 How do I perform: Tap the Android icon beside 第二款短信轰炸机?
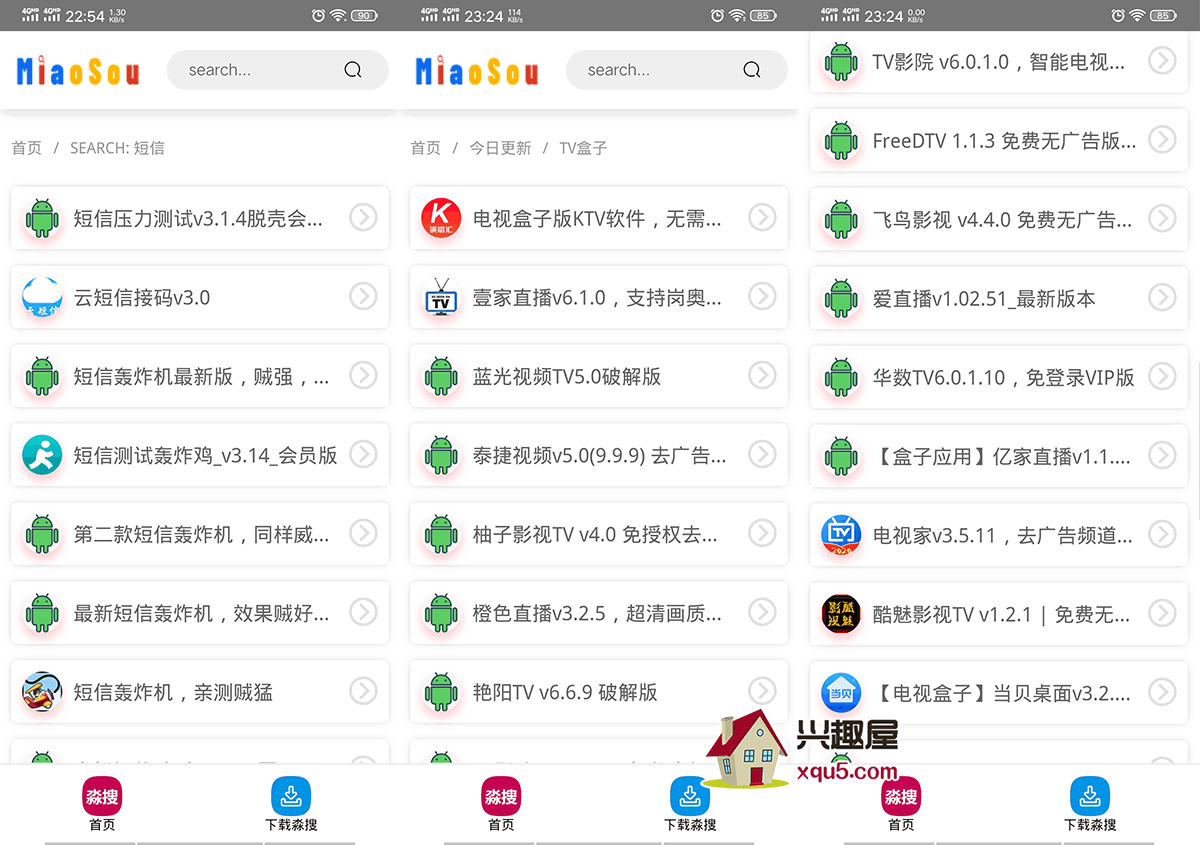click(42, 534)
